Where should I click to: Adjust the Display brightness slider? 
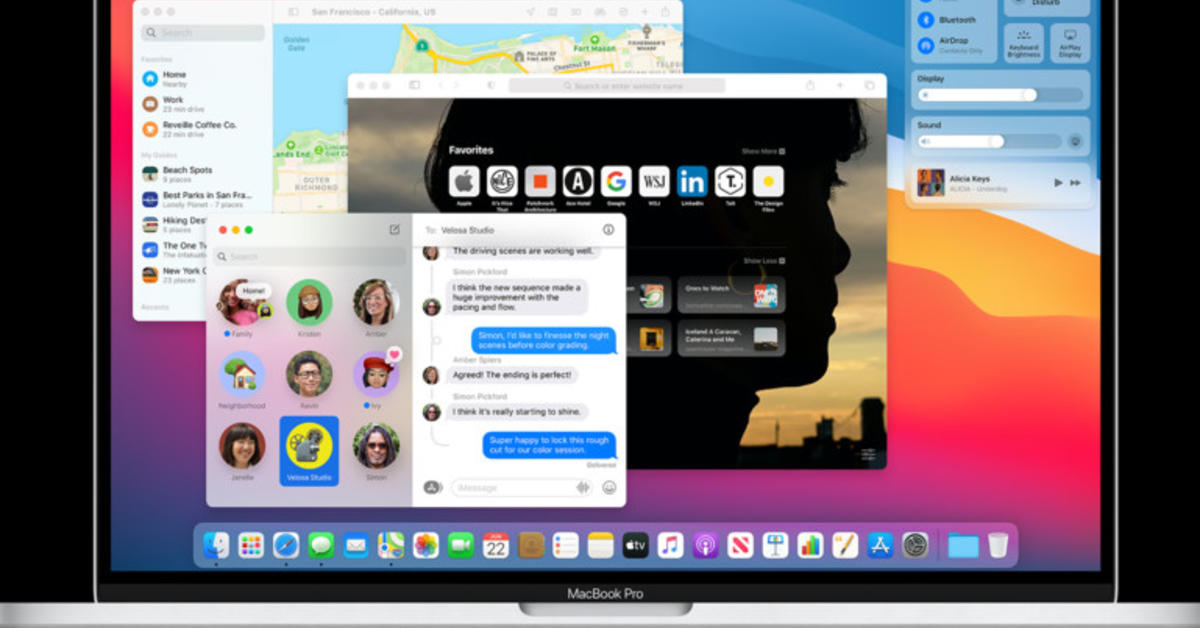(x=1000, y=95)
